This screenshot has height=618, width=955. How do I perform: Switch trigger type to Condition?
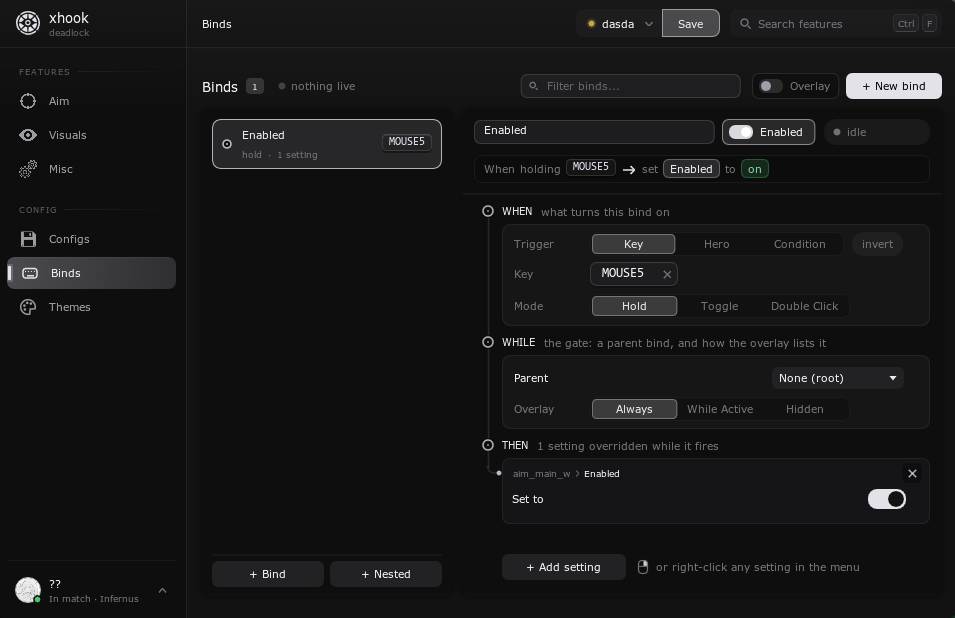click(800, 244)
